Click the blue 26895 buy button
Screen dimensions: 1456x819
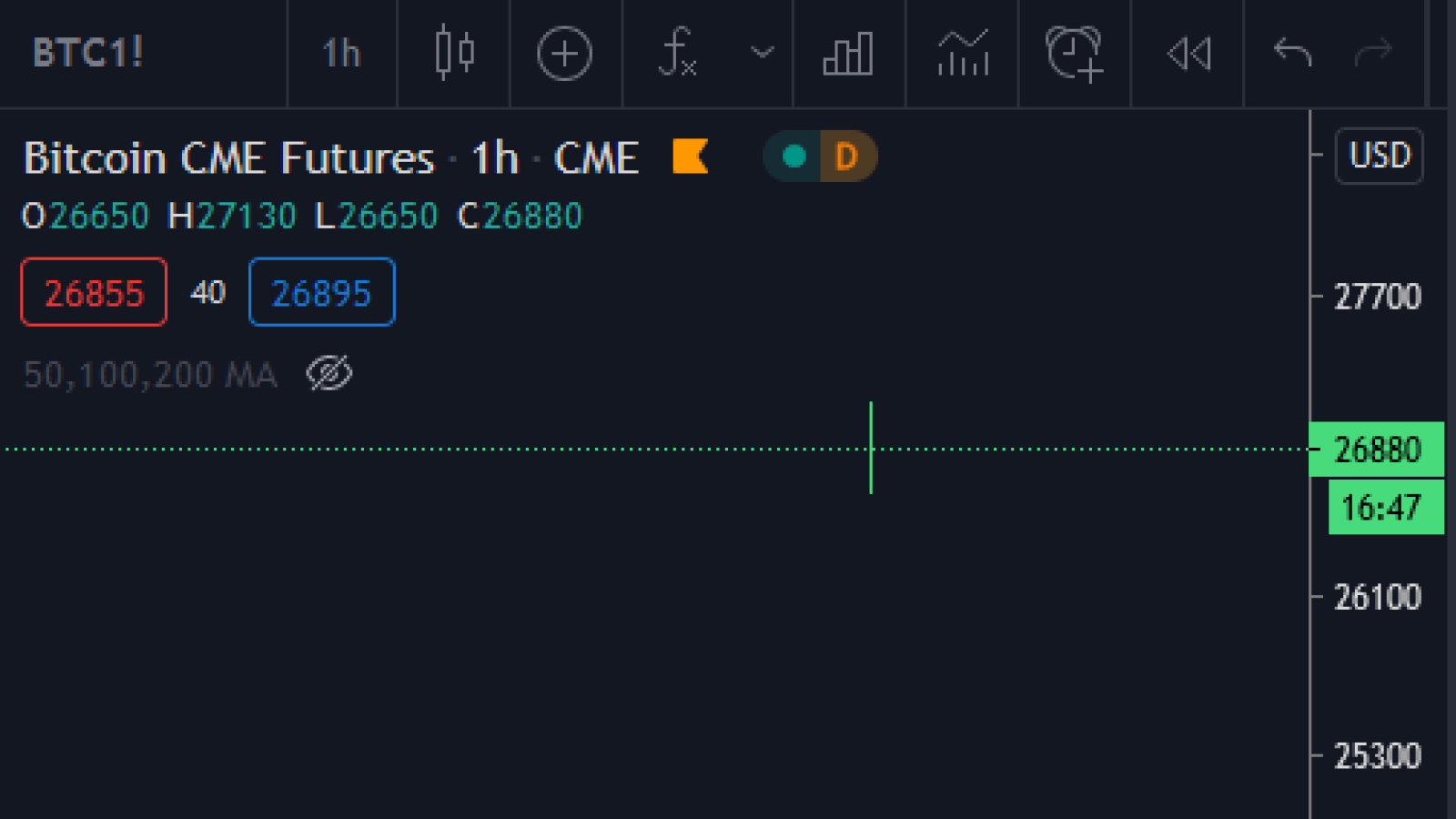(322, 292)
